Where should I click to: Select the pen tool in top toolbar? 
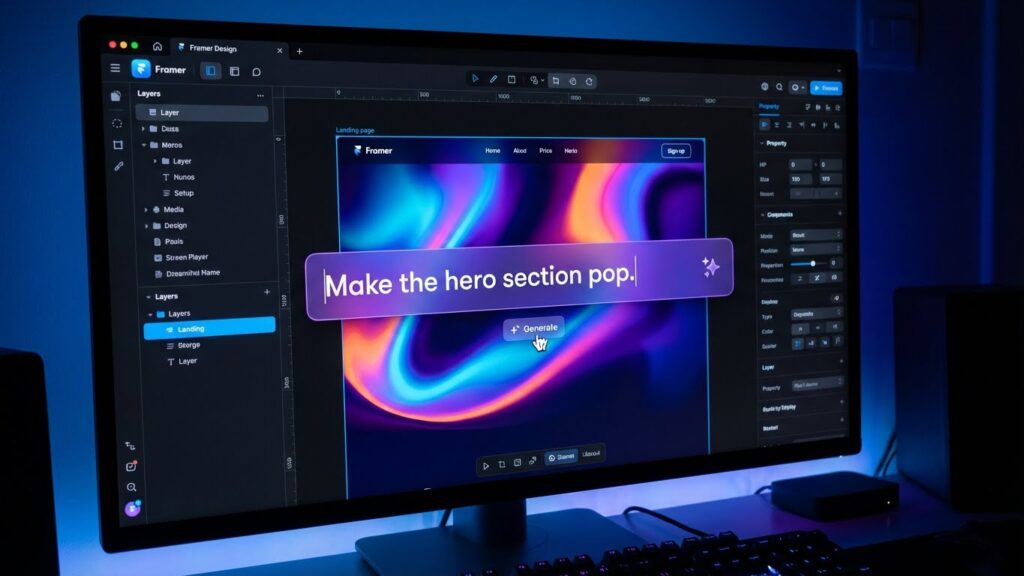493,79
